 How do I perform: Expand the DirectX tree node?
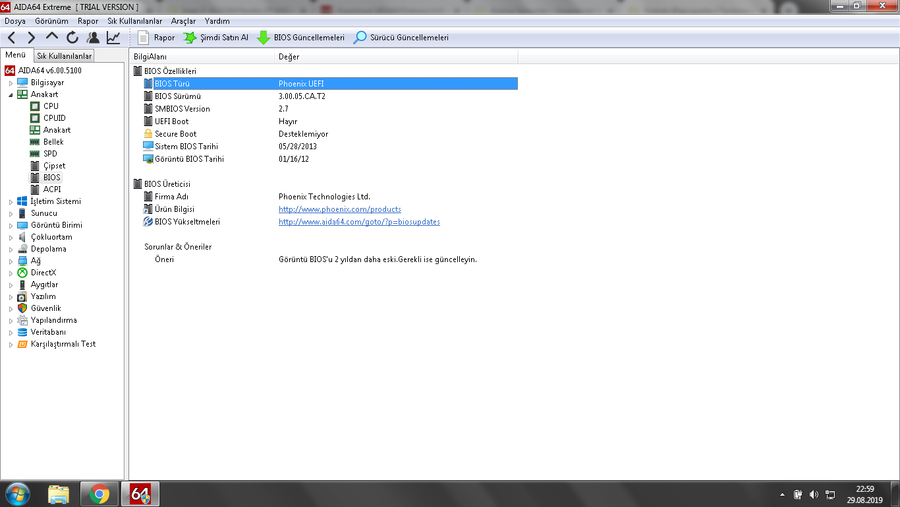pyautogui.click(x=10, y=273)
